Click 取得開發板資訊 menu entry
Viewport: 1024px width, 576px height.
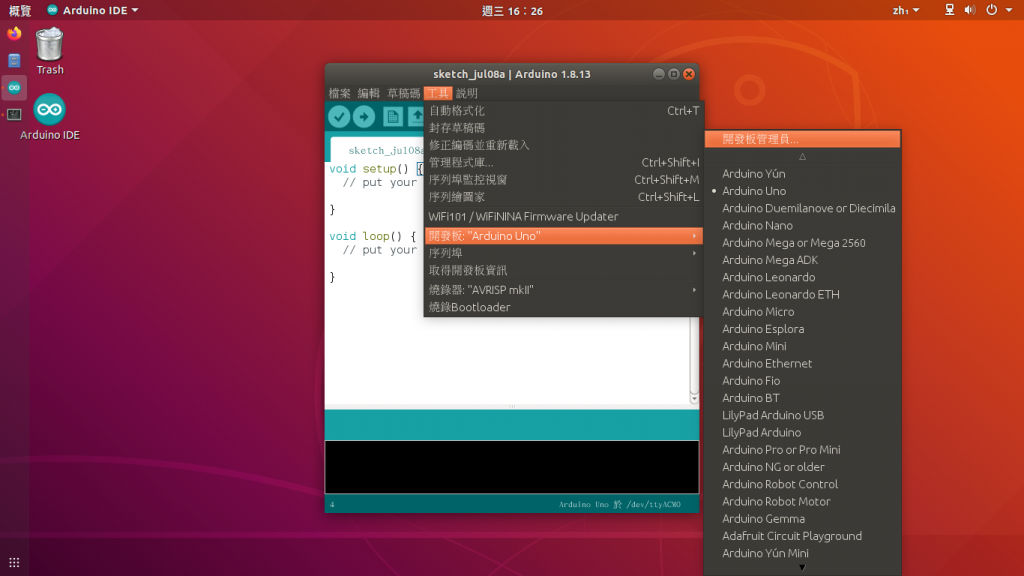[x=563, y=270]
